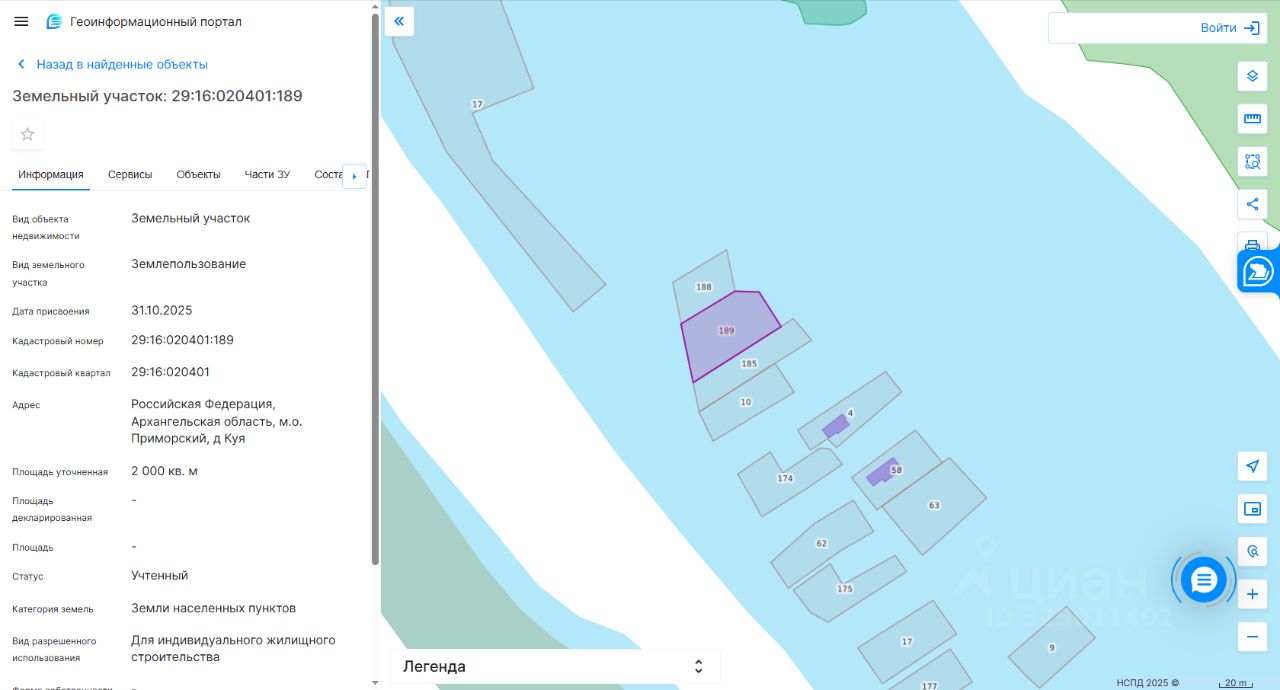Add parcel to favorites with star
The width and height of the screenshot is (1280, 690).
tap(27, 134)
